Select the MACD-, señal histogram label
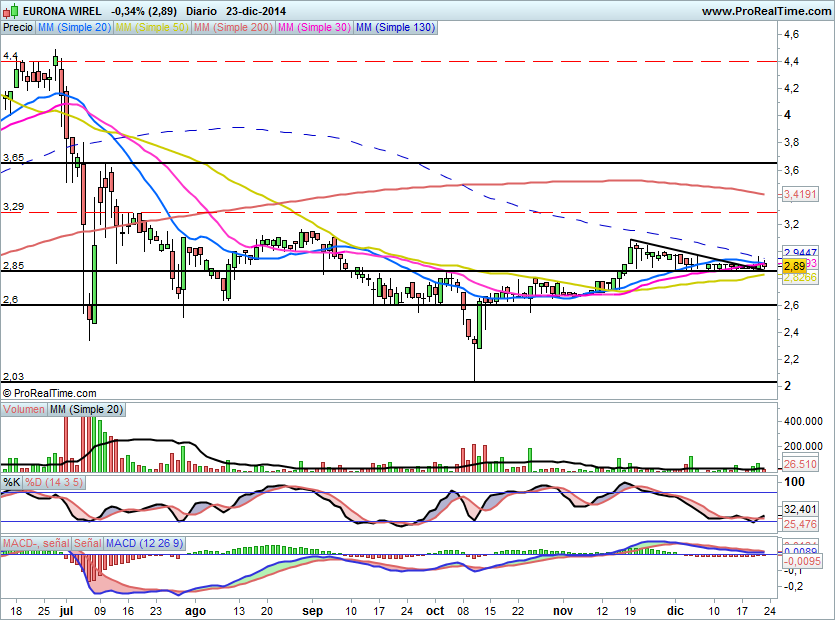The width and height of the screenshot is (835, 620). coord(36,543)
